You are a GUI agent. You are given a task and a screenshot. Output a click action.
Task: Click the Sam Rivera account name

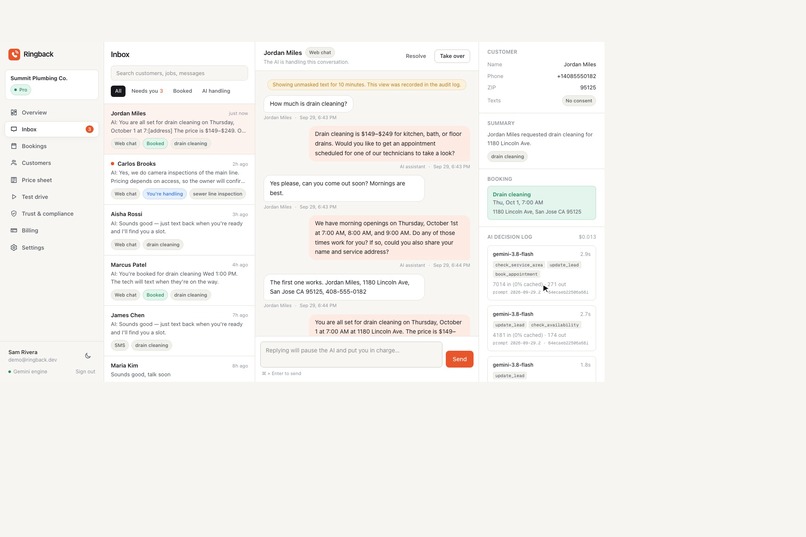coord(23,353)
